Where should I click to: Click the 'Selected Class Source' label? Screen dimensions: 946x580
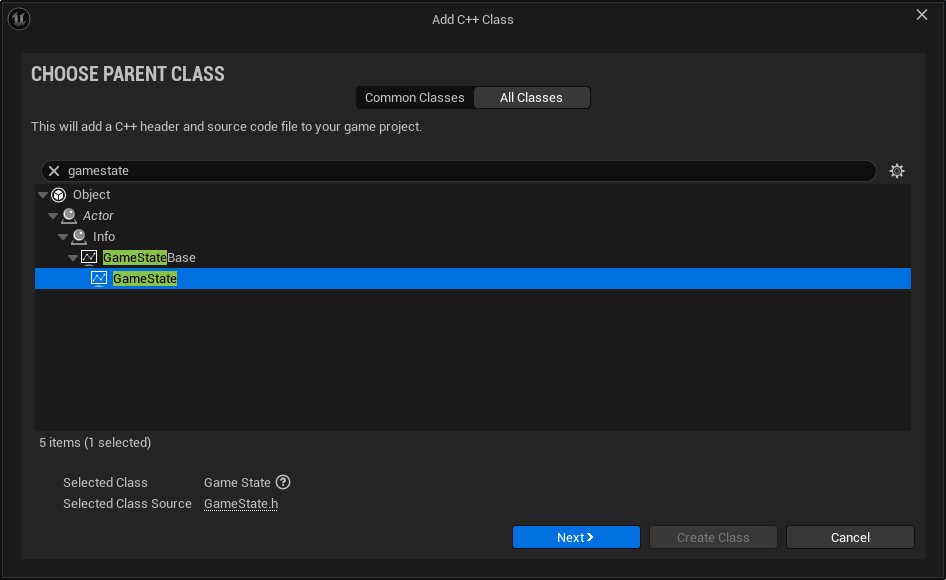(127, 503)
